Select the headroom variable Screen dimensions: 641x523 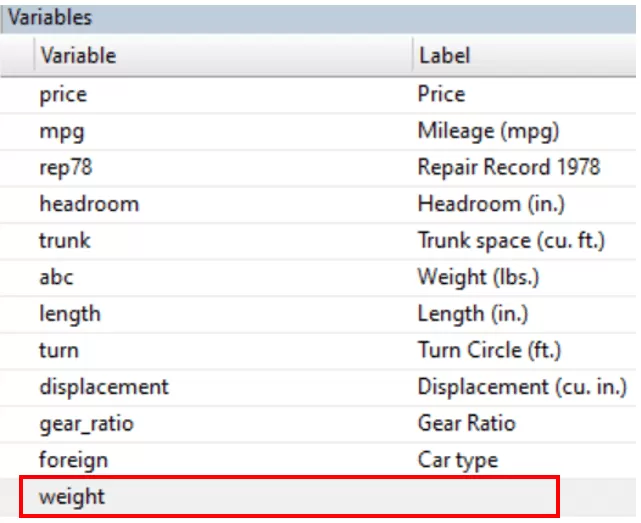[x=89, y=204]
